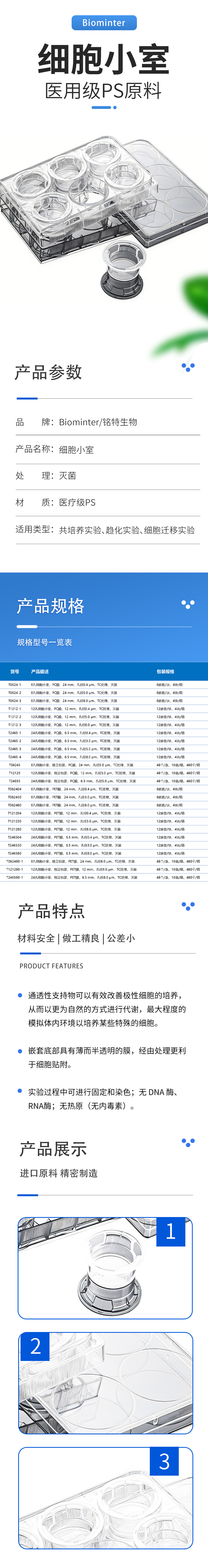Viewport: 208px width, 1568px height.
Task: Click the three-dot icon beside 产品特点
Action: [x=188, y=906]
